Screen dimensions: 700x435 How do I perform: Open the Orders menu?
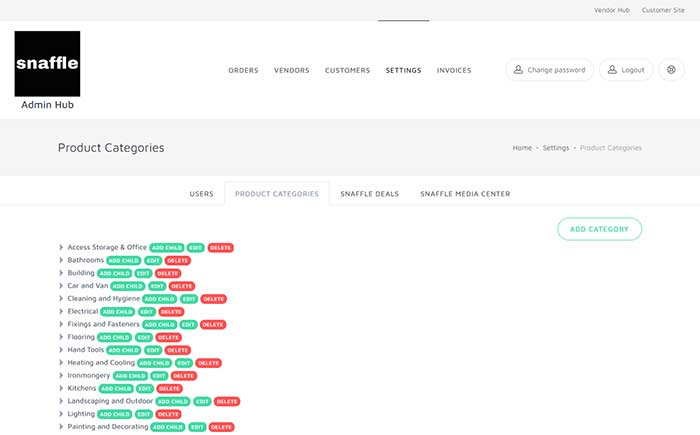[243, 70]
